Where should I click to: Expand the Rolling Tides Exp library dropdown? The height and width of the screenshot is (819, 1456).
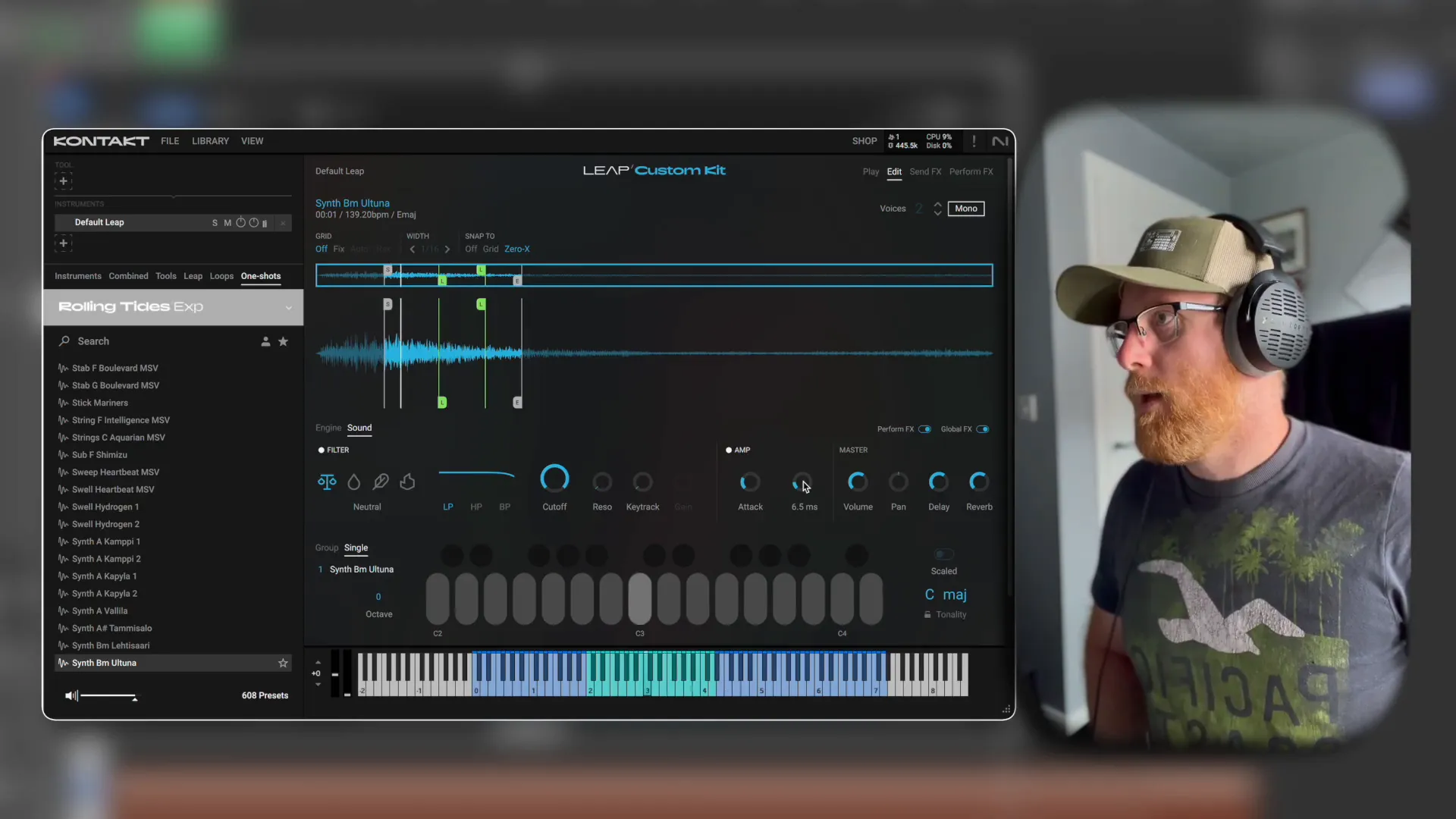288,308
